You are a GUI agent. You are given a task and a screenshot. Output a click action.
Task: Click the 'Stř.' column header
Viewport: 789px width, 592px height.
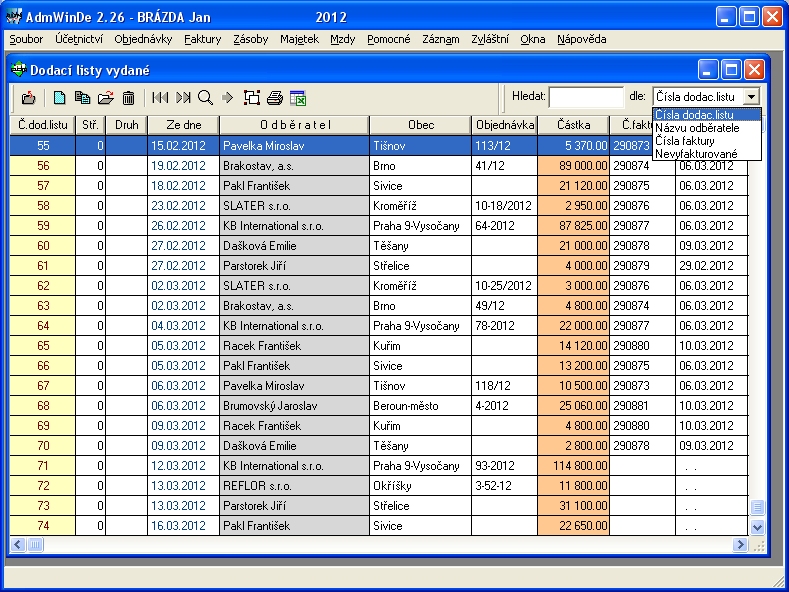coord(91,125)
